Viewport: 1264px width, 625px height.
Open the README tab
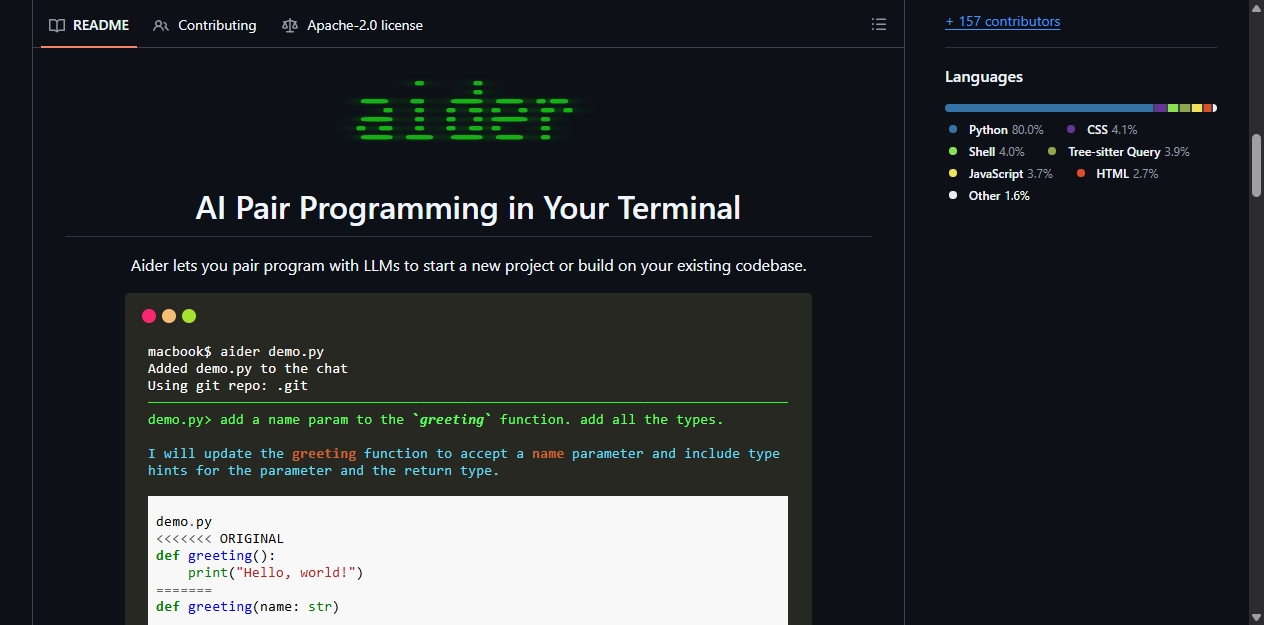(x=89, y=25)
